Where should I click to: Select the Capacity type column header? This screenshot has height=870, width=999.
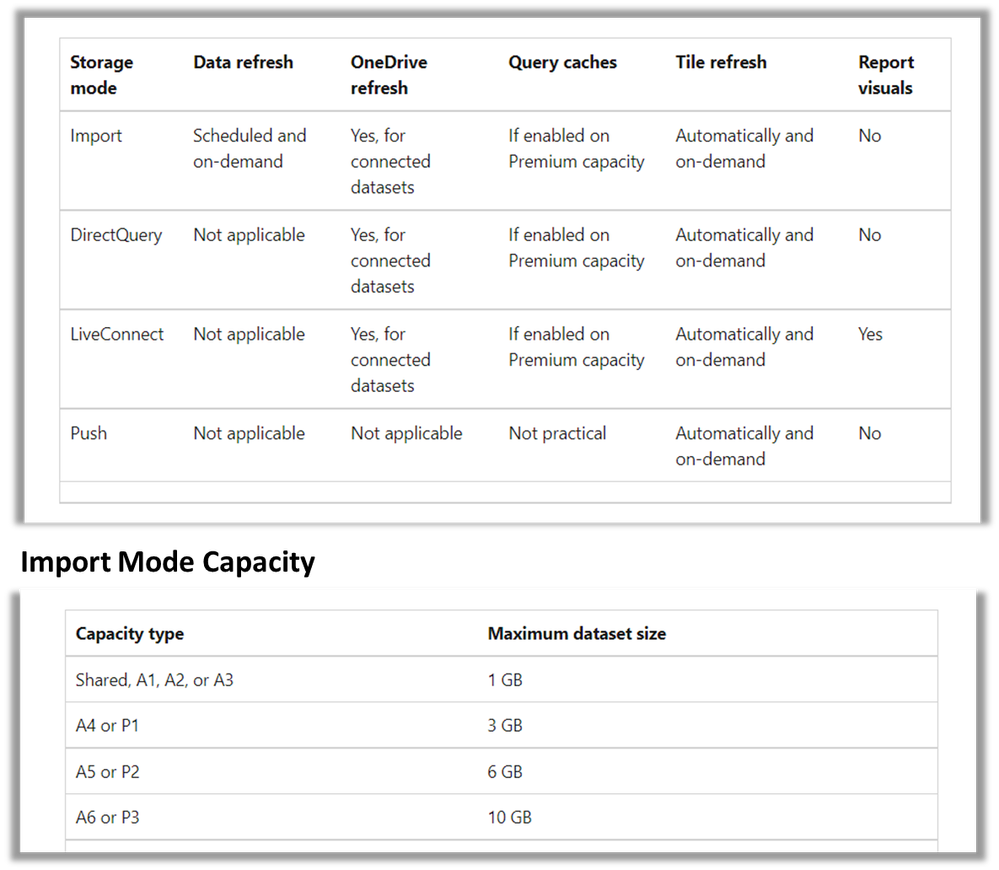tap(130, 634)
